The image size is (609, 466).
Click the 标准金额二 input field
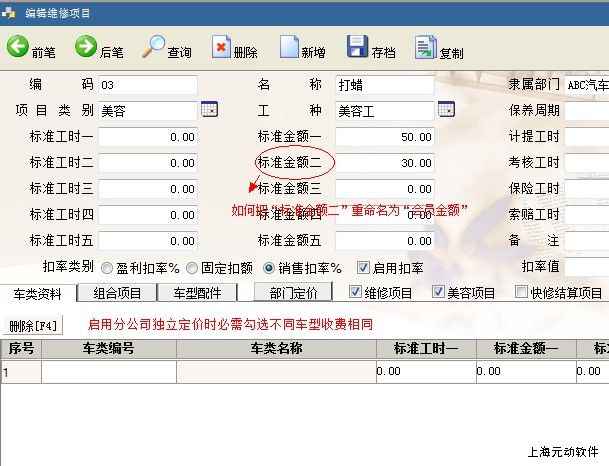click(385, 162)
